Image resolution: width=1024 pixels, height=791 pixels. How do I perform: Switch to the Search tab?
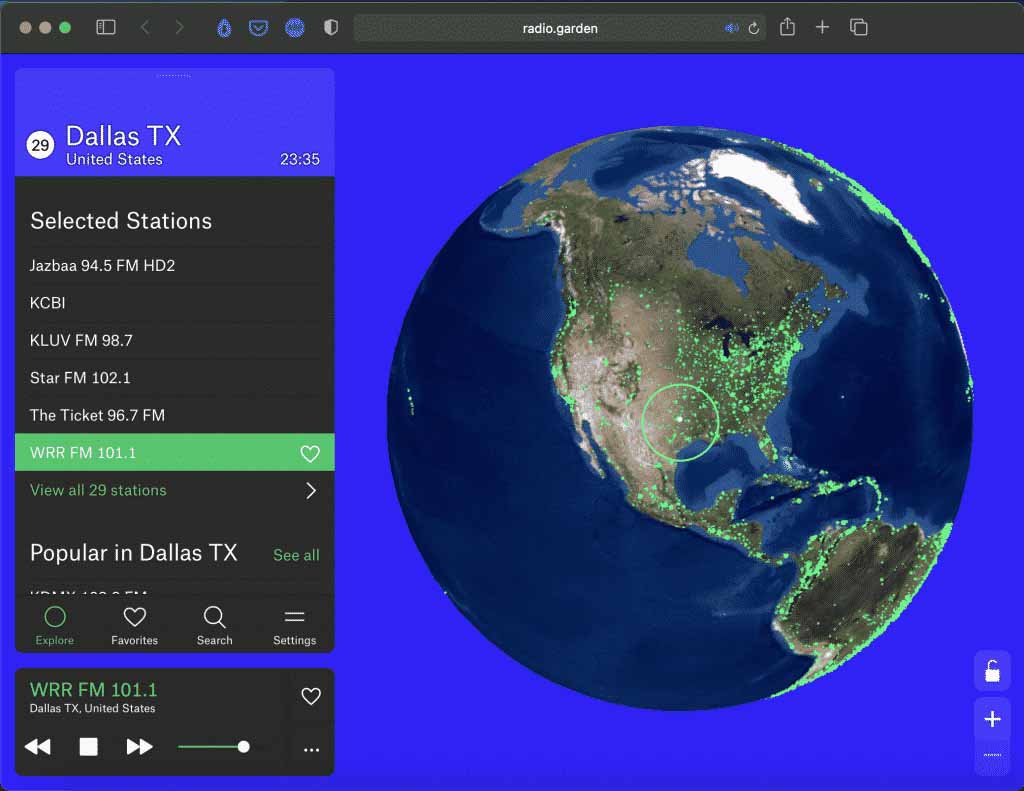214,626
